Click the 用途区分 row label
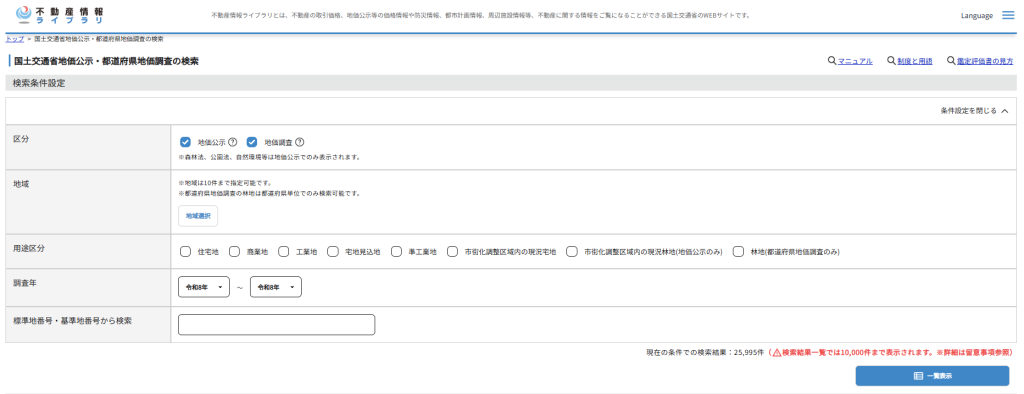Screen dimensions: 1024x394 [29, 249]
